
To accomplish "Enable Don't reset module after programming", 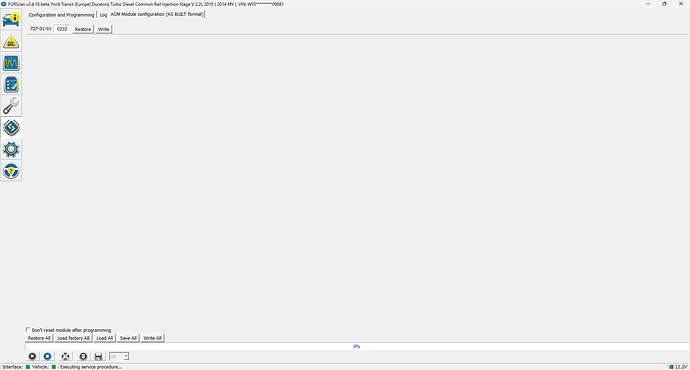I will tap(28, 330).
